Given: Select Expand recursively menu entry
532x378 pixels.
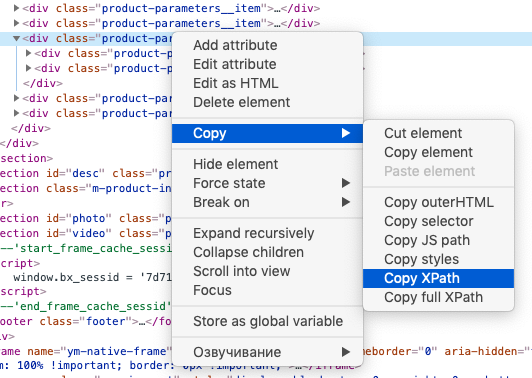Looking at the screenshot, I should click(x=267, y=233).
